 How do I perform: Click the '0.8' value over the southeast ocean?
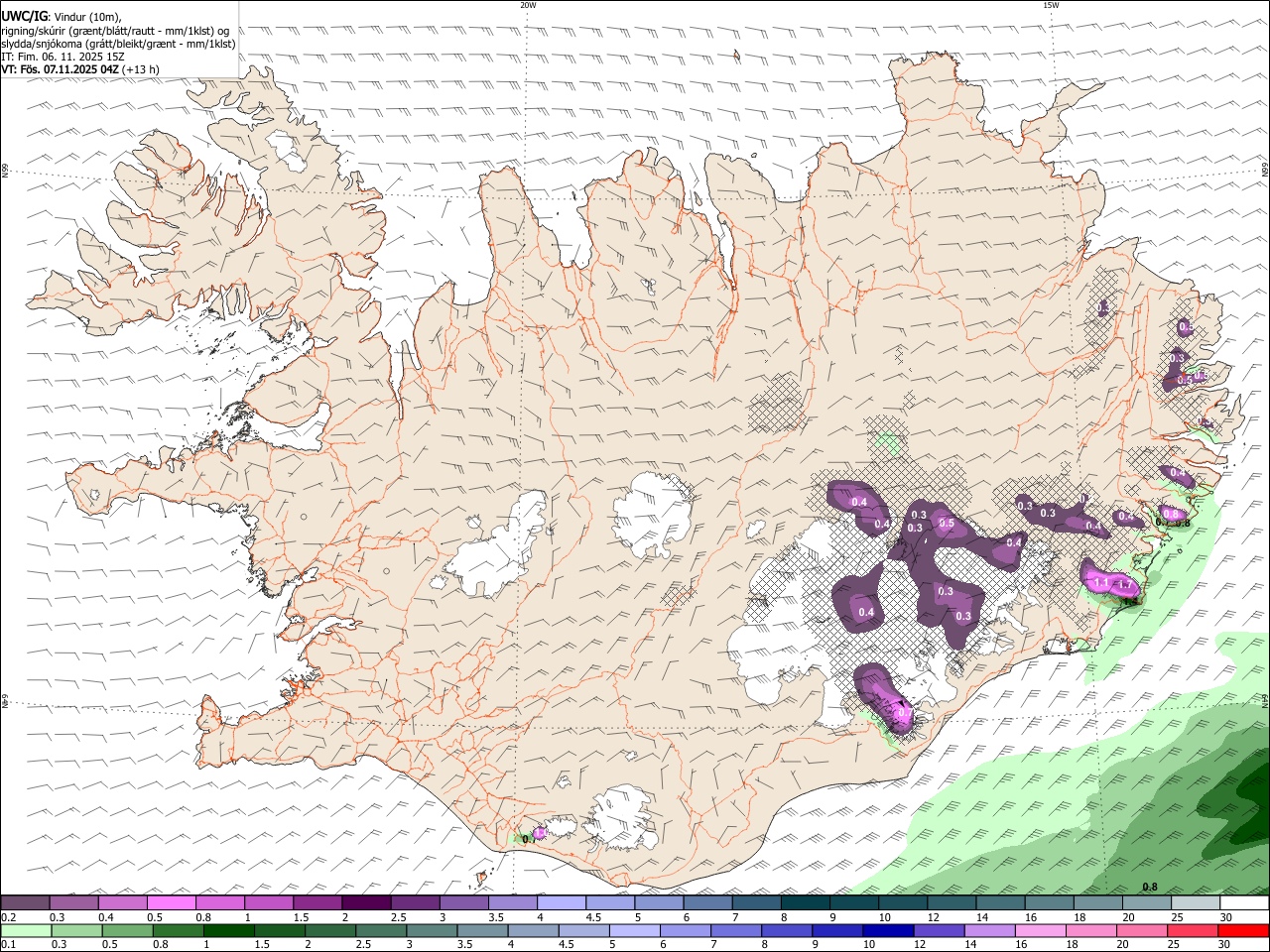tap(1150, 887)
